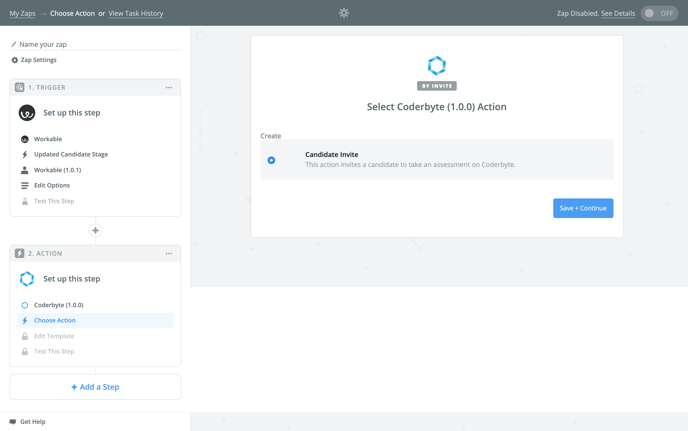The image size is (688, 431).
Task: Select Updated Candidate Stage trigger row
Action: 95,154
